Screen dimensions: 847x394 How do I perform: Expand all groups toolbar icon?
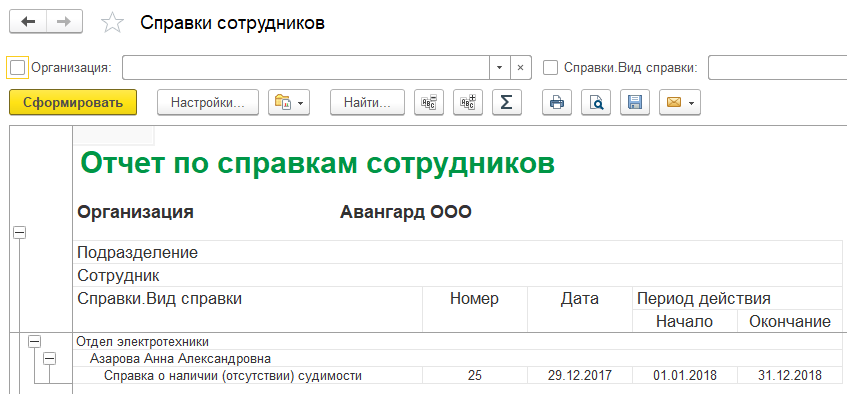468,102
